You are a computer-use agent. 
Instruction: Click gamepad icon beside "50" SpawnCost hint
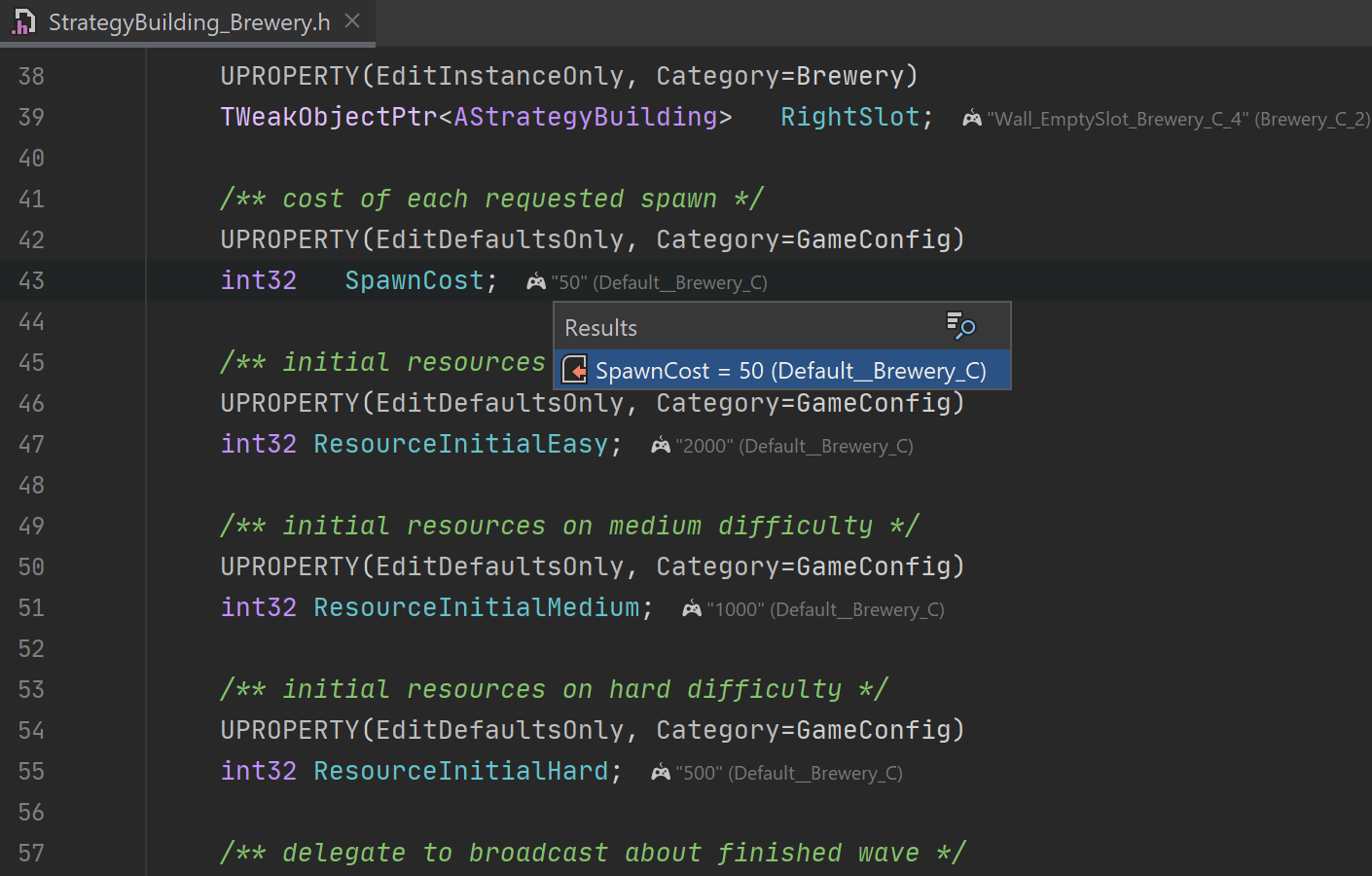536,282
